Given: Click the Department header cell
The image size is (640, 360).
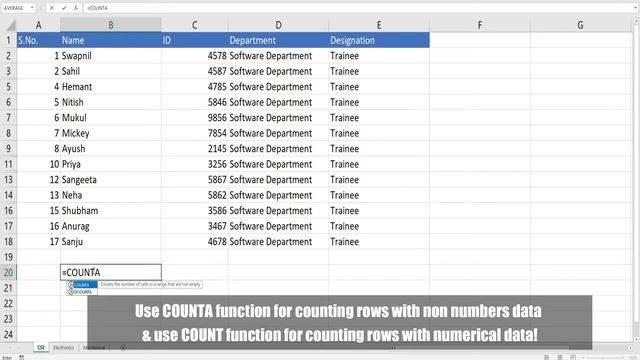Looking at the screenshot, I should pyautogui.click(x=278, y=40).
